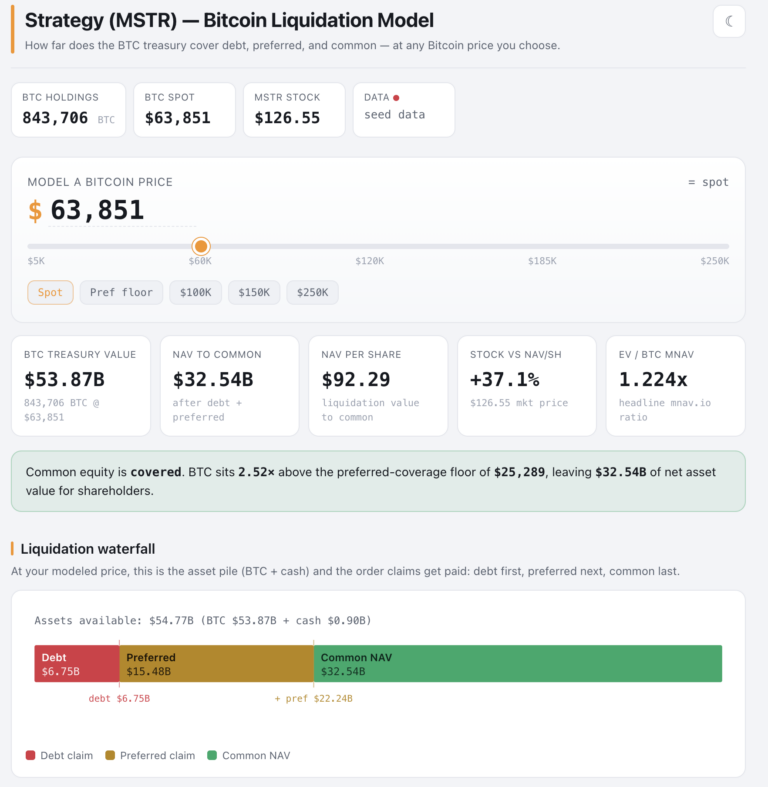Select the Pref floor preset chip
The image size is (768, 787).
pyautogui.click(x=121, y=292)
